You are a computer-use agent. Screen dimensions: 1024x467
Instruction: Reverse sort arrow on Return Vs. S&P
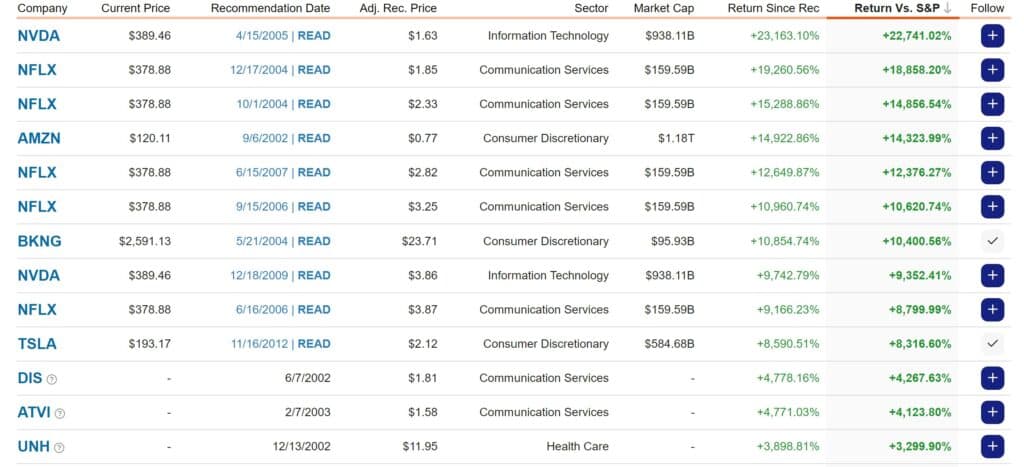coord(946,8)
